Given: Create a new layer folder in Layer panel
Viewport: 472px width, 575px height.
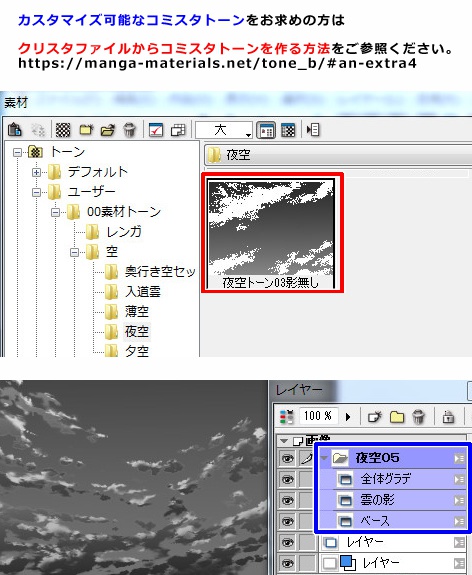Looking at the screenshot, I should click(x=397, y=417).
